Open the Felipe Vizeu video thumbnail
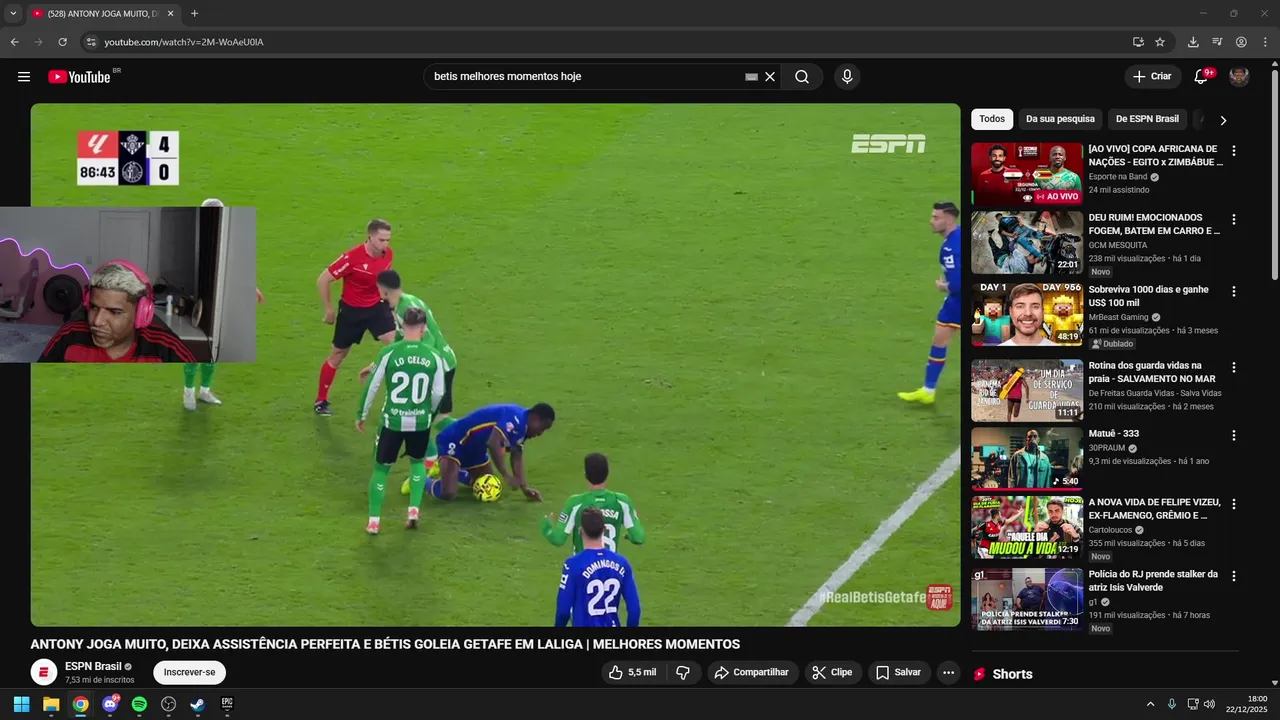The width and height of the screenshot is (1280, 720). [x=1027, y=527]
